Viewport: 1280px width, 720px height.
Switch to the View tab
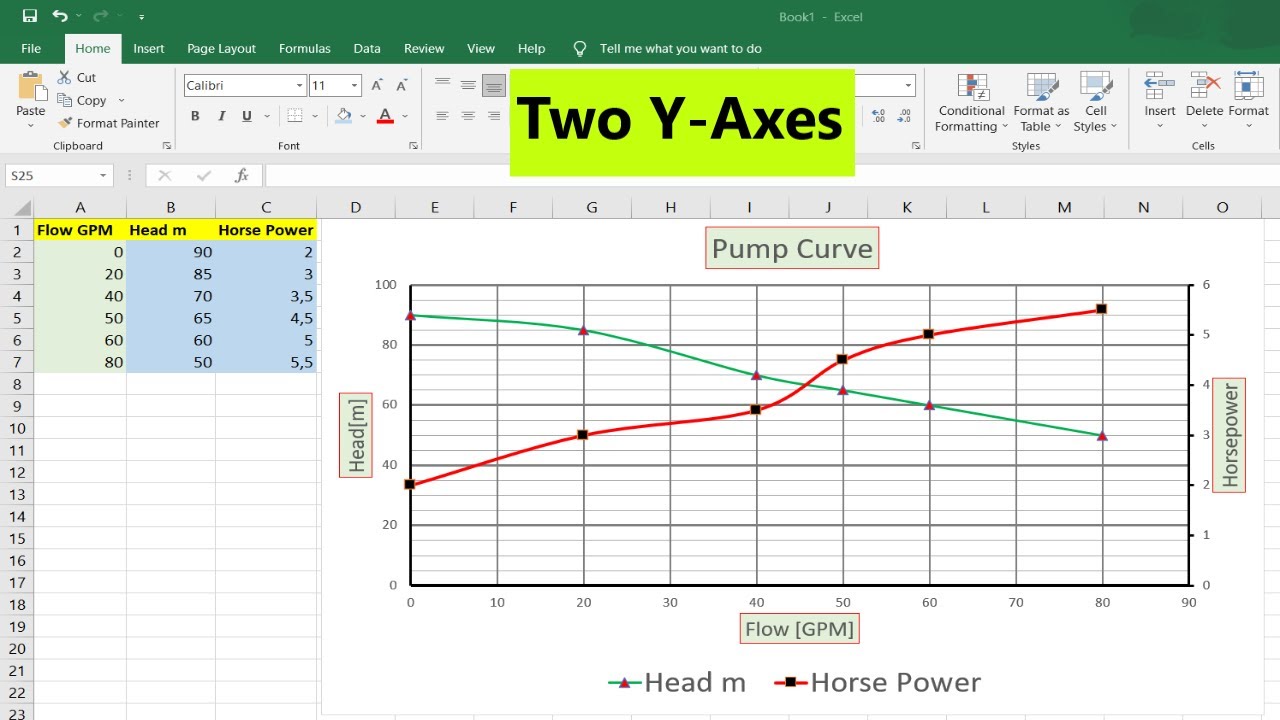481,48
